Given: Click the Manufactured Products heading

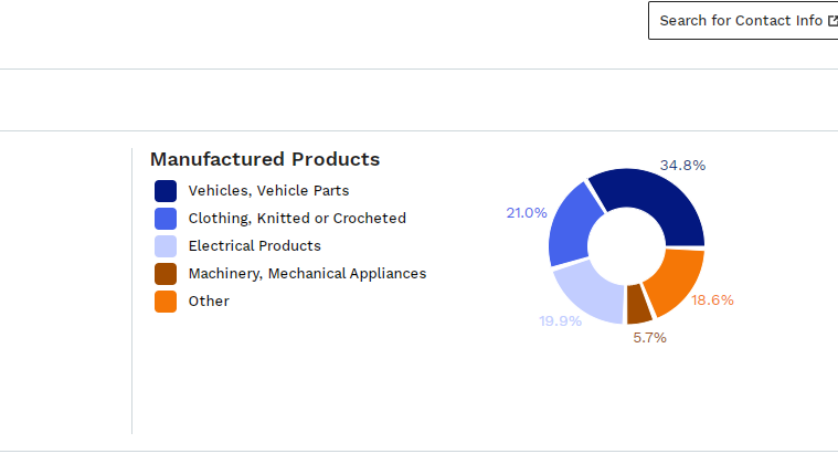Looking at the screenshot, I should pyautogui.click(x=265, y=159).
